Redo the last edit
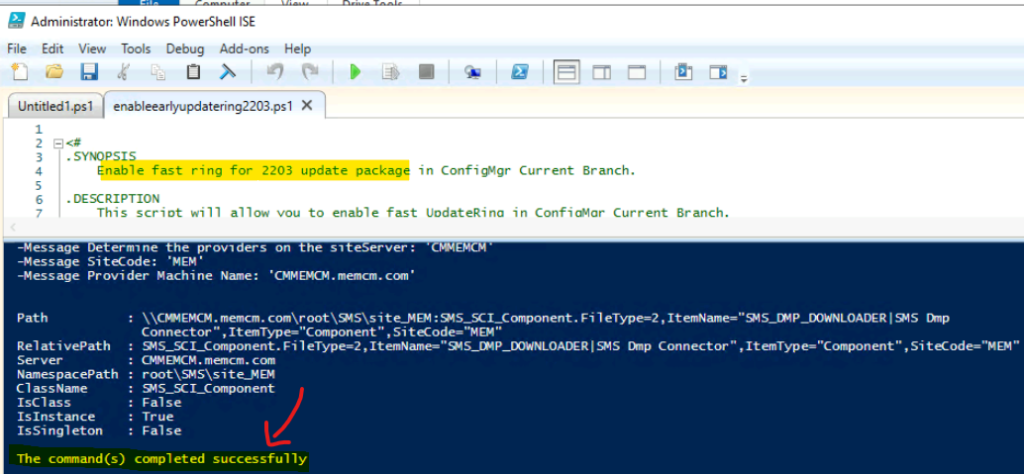 309,71
